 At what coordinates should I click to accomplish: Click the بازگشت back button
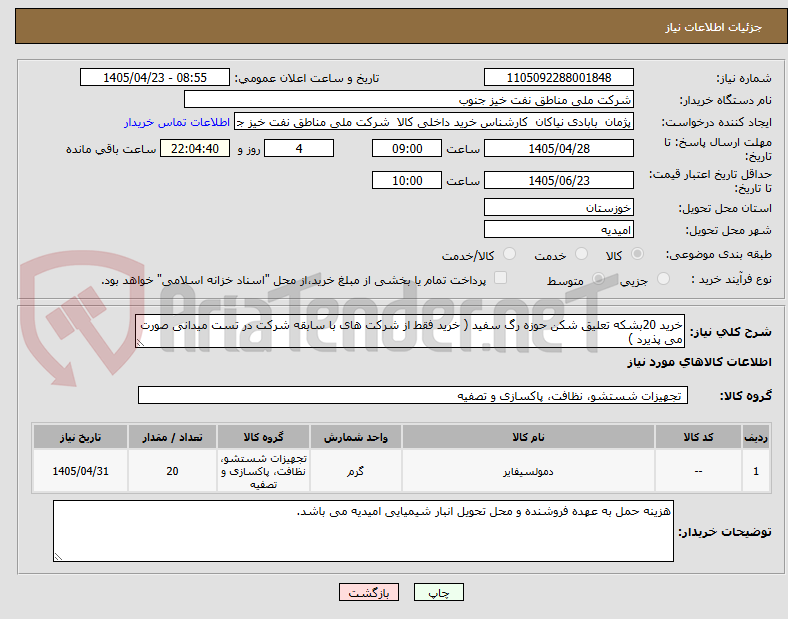pyautogui.click(x=369, y=592)
